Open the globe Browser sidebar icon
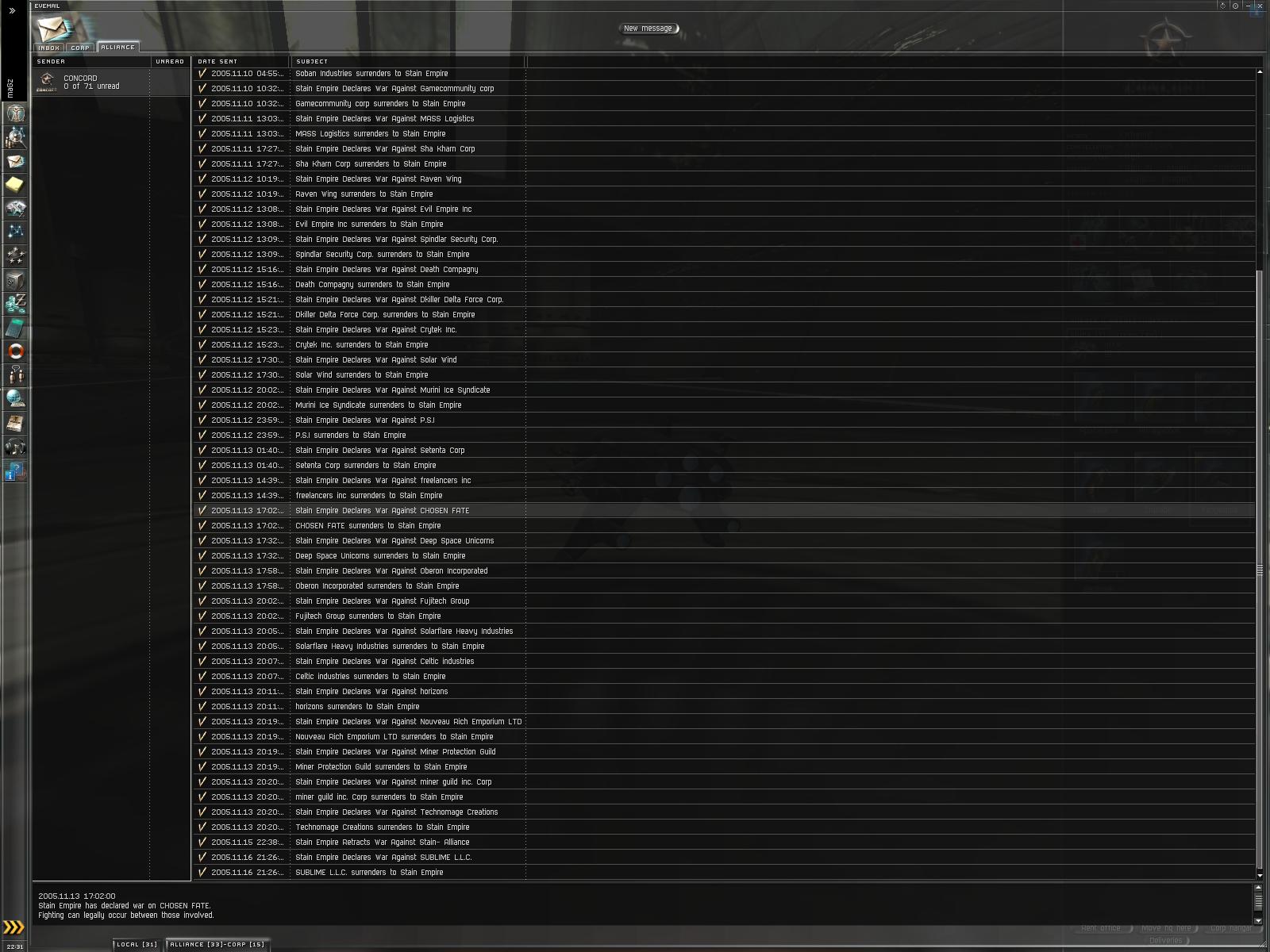The height and width of the screenshot is (952, 1270). coord(16,398)
